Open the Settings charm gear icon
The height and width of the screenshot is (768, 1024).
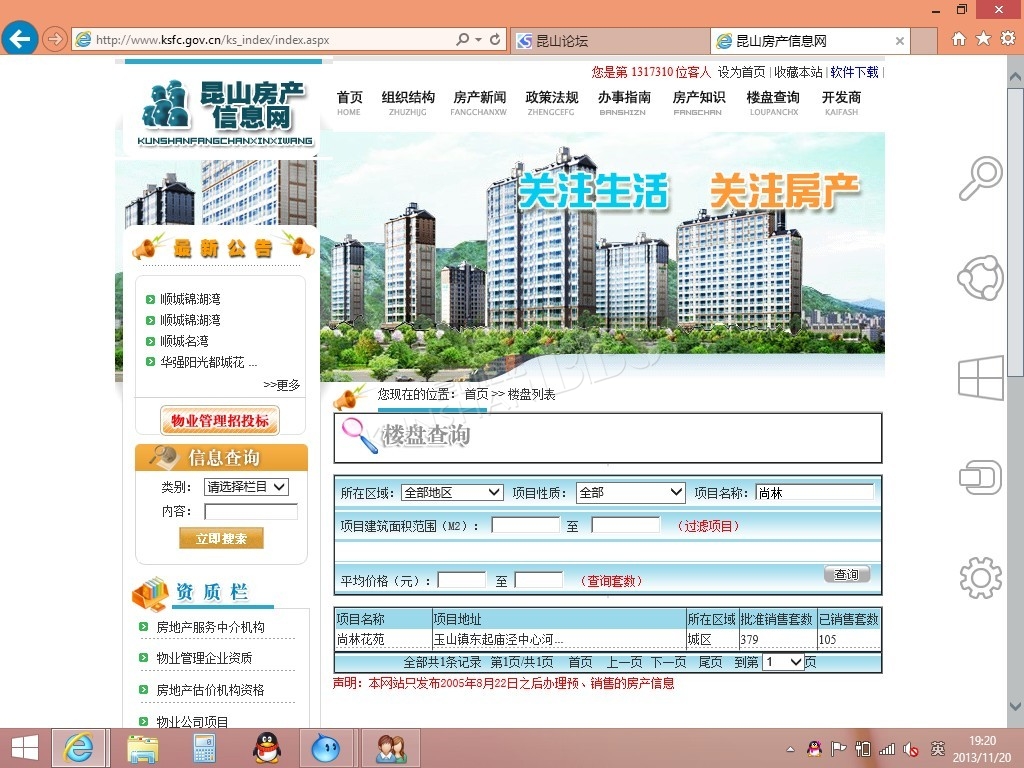[x=980, y=577]
